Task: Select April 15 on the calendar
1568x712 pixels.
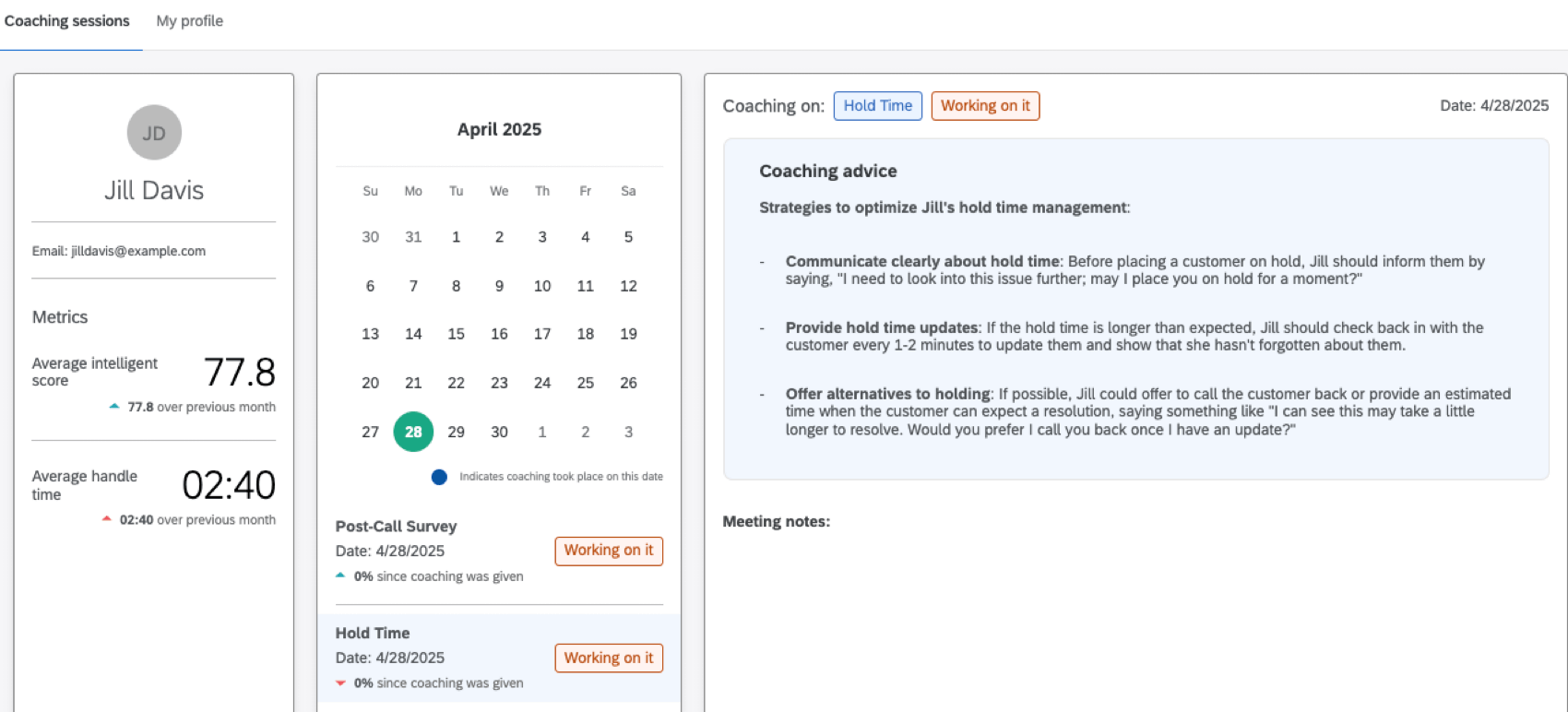Action: click(456, 333)
